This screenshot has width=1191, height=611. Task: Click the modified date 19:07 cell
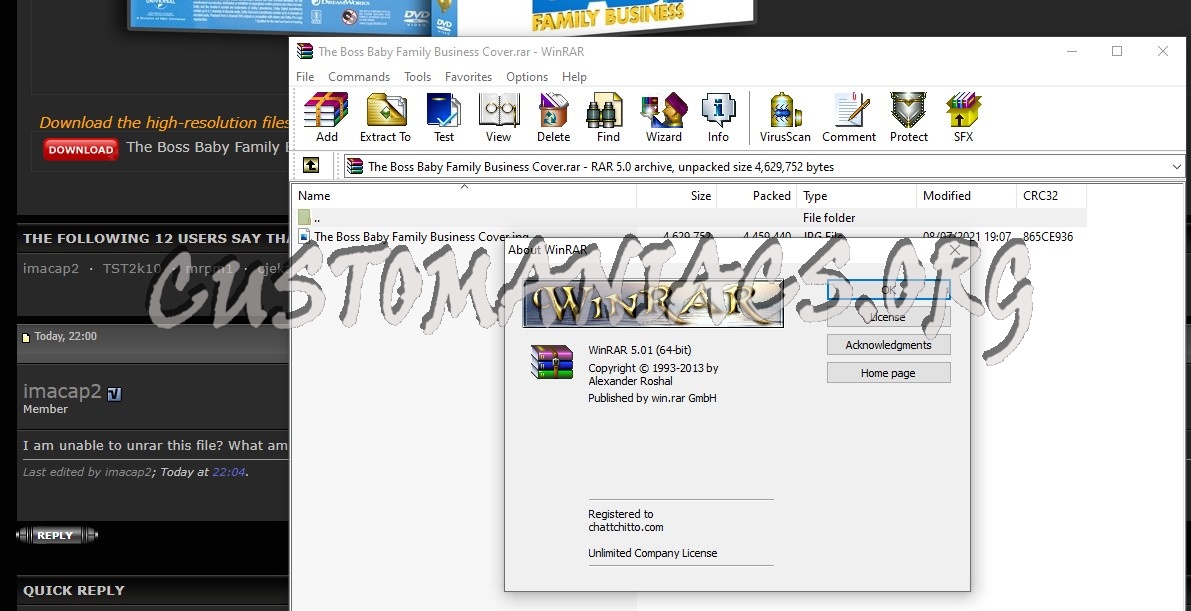tap(967, 236)
